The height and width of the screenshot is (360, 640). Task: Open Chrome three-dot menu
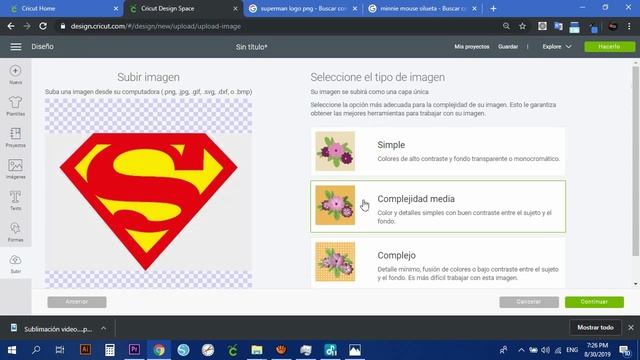click(x=629, y=26)
